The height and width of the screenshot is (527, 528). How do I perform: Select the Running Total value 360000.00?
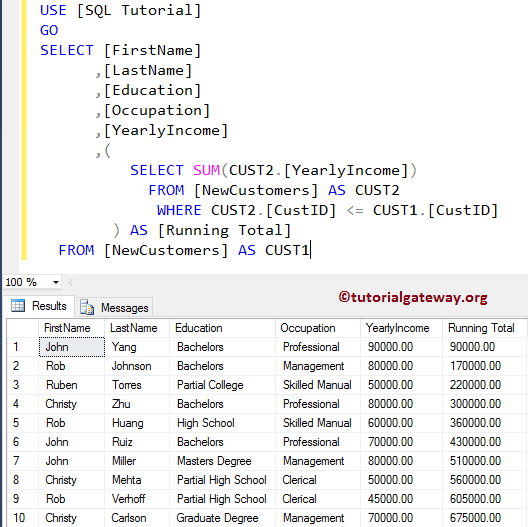484,423
